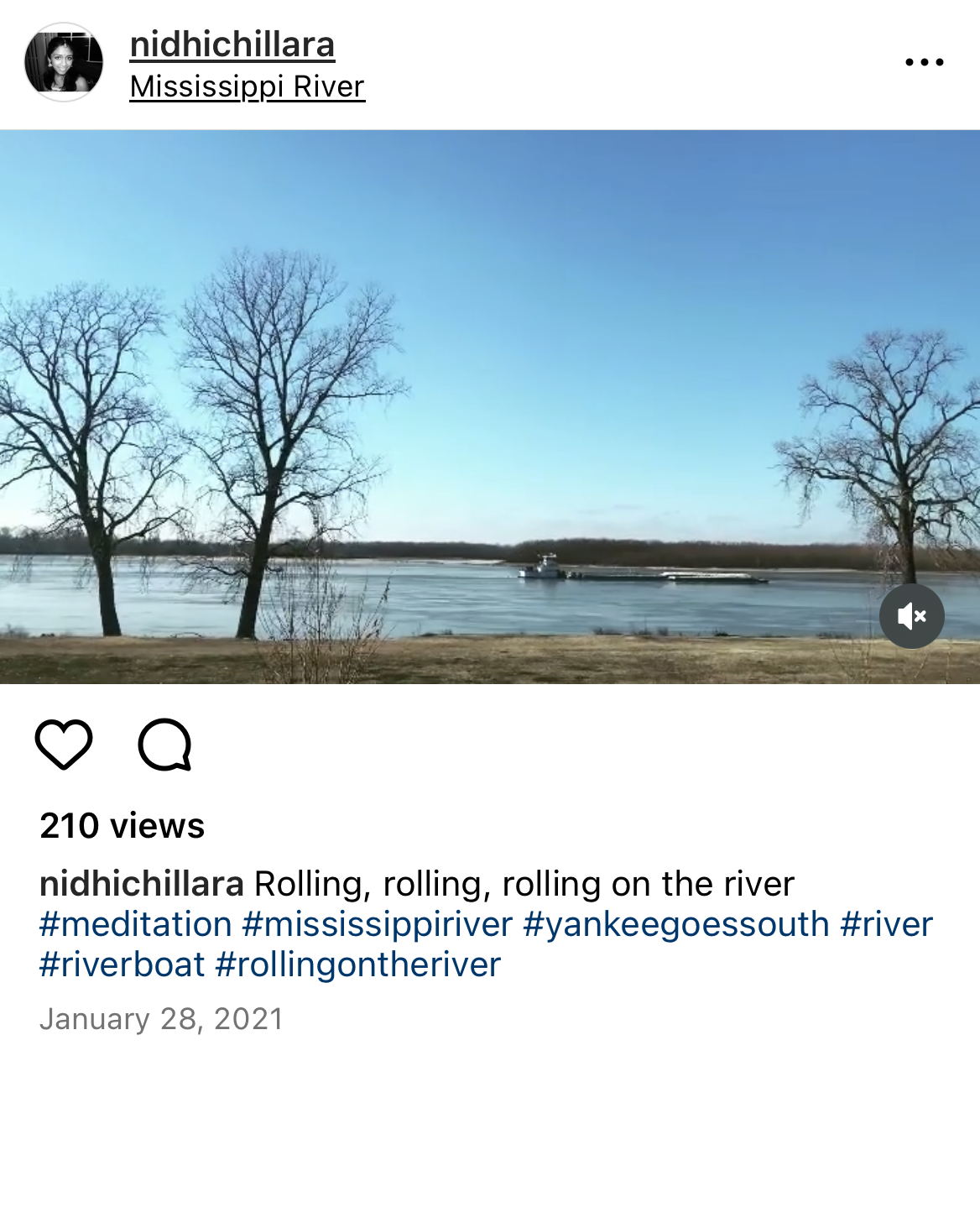
Task: Click nidhichillara username in the caption
Action: (x=142, y=884)
